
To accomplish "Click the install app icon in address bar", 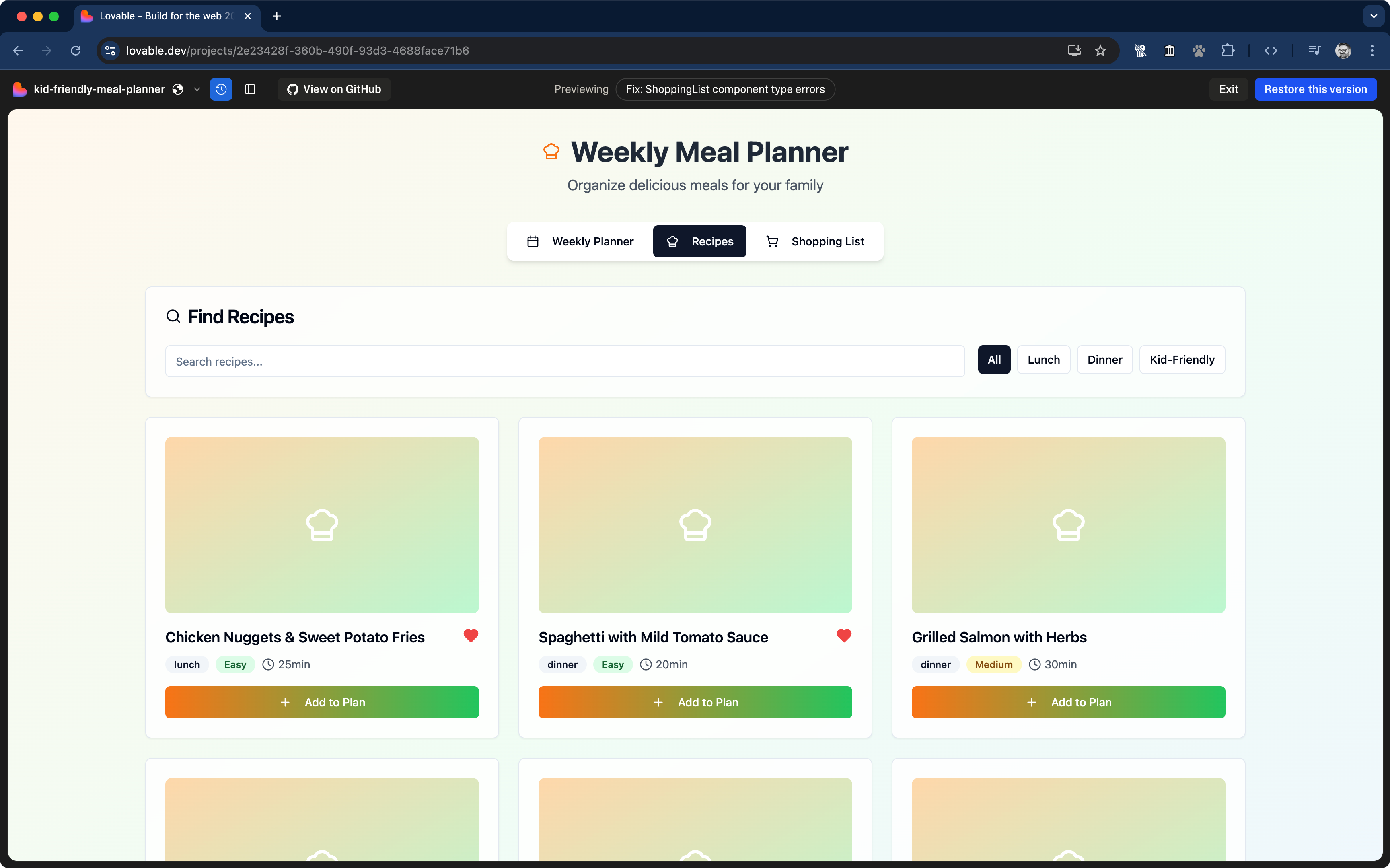I will tap(1074, 51).
